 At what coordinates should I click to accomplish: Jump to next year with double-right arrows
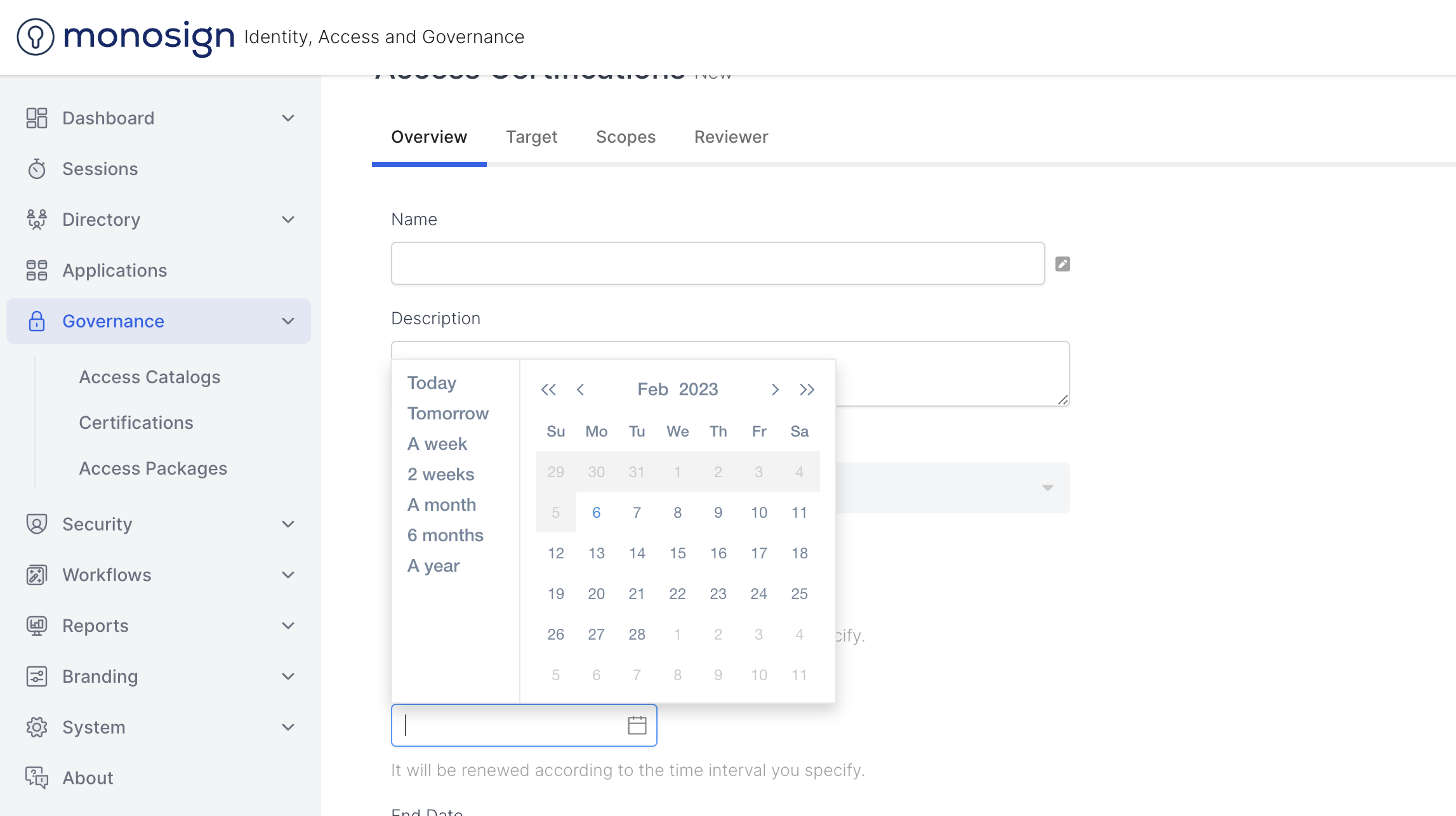807,390
